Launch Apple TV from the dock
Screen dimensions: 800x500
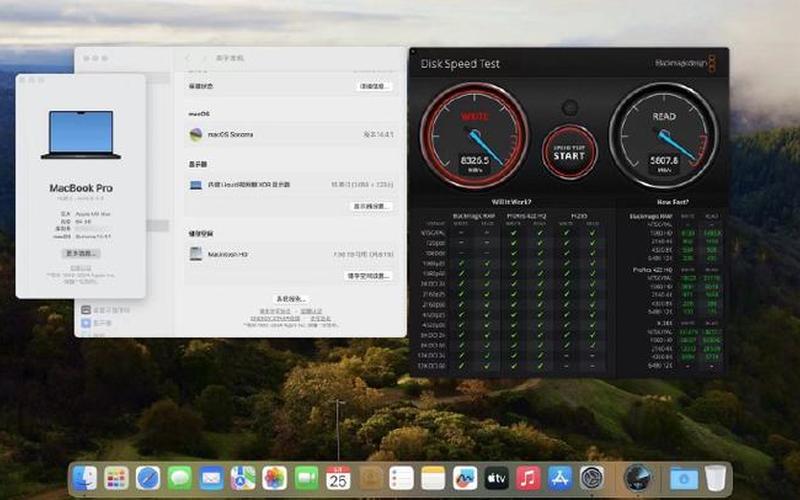496,479
